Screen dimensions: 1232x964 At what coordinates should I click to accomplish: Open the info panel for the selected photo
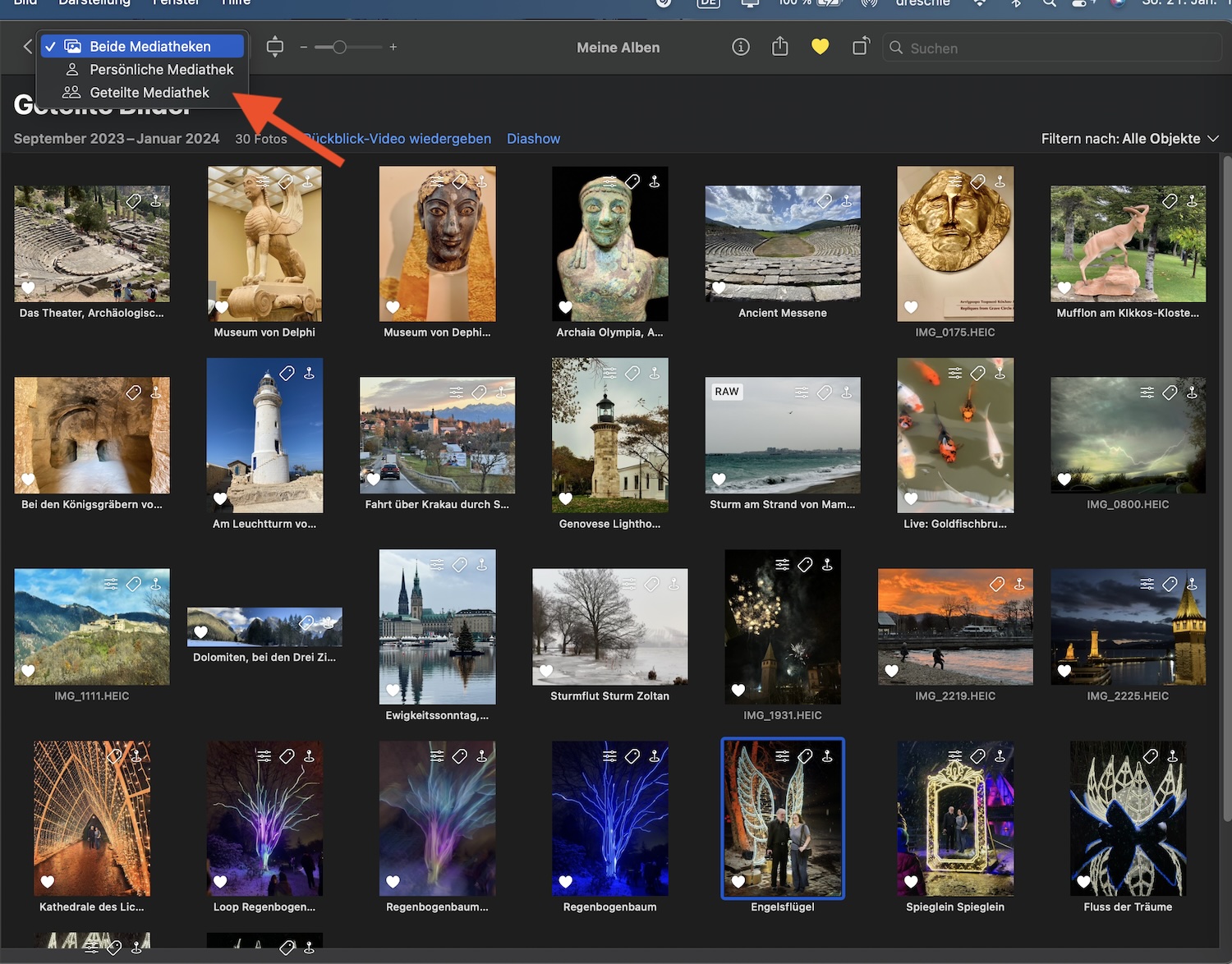pyautogui.click(x=740, y=47)
